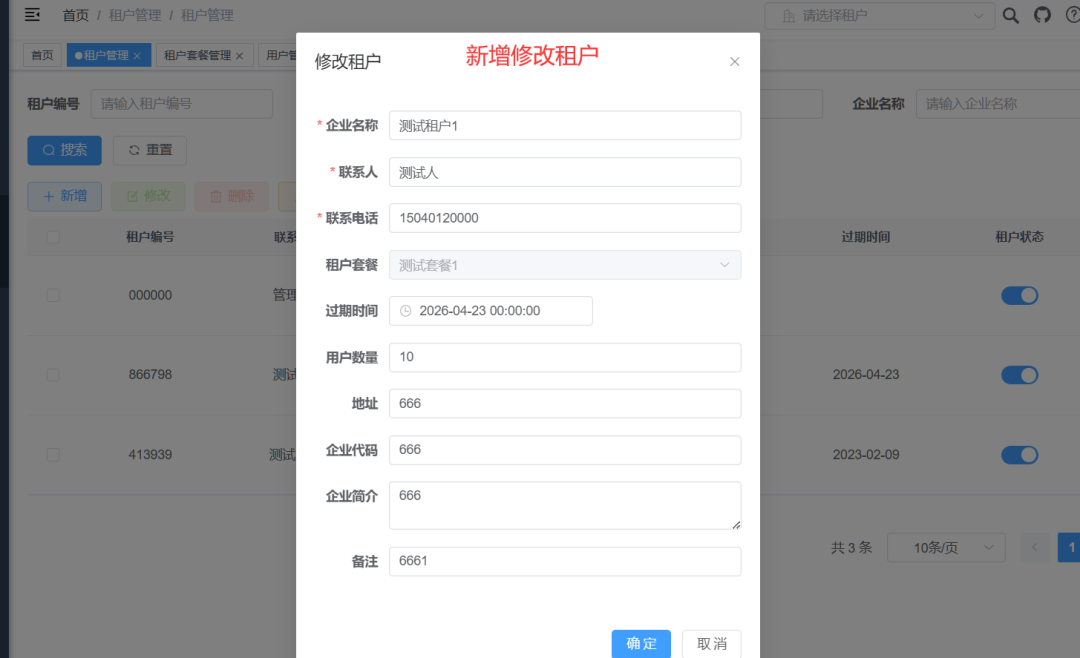This screenshot has width=1080, height=658.
Task: Tick the select-all checkbox in table header
Action: [53, 237]
